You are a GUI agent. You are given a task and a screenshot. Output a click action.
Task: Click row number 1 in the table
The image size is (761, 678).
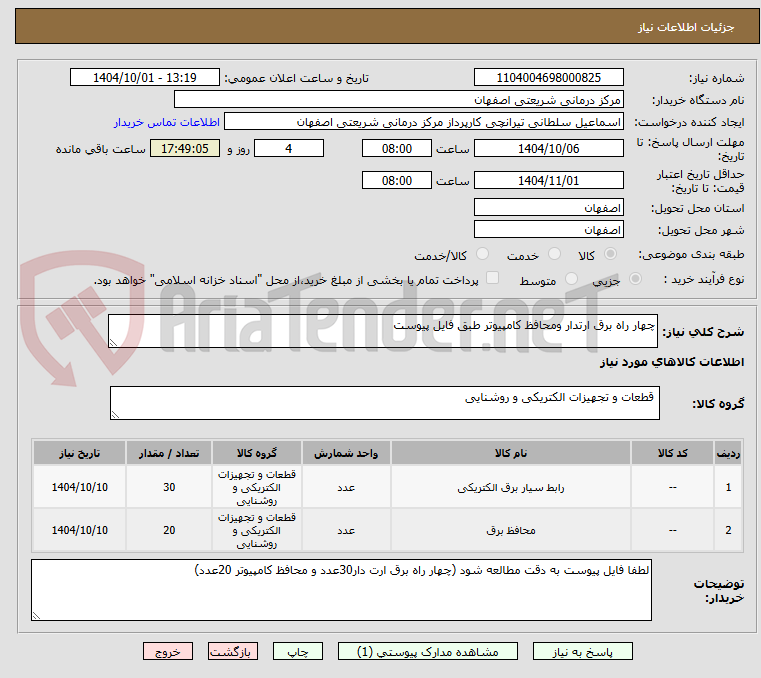tap(728, 487)
